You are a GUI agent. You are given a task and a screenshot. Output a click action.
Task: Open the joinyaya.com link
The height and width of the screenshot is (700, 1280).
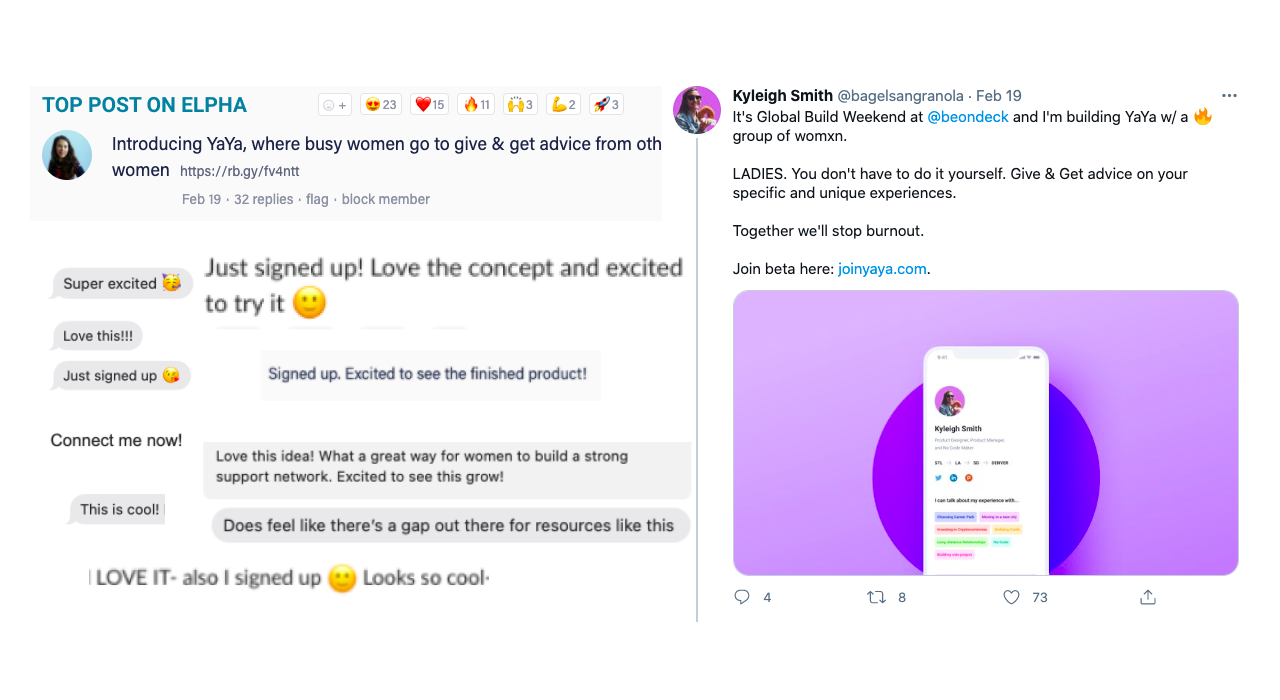[882, 269]
